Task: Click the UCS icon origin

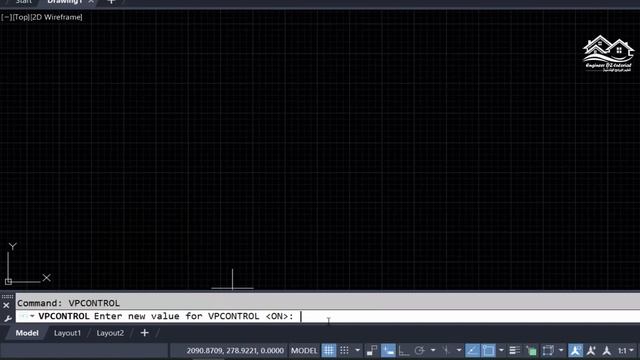Action: click(x=8, y=282)
